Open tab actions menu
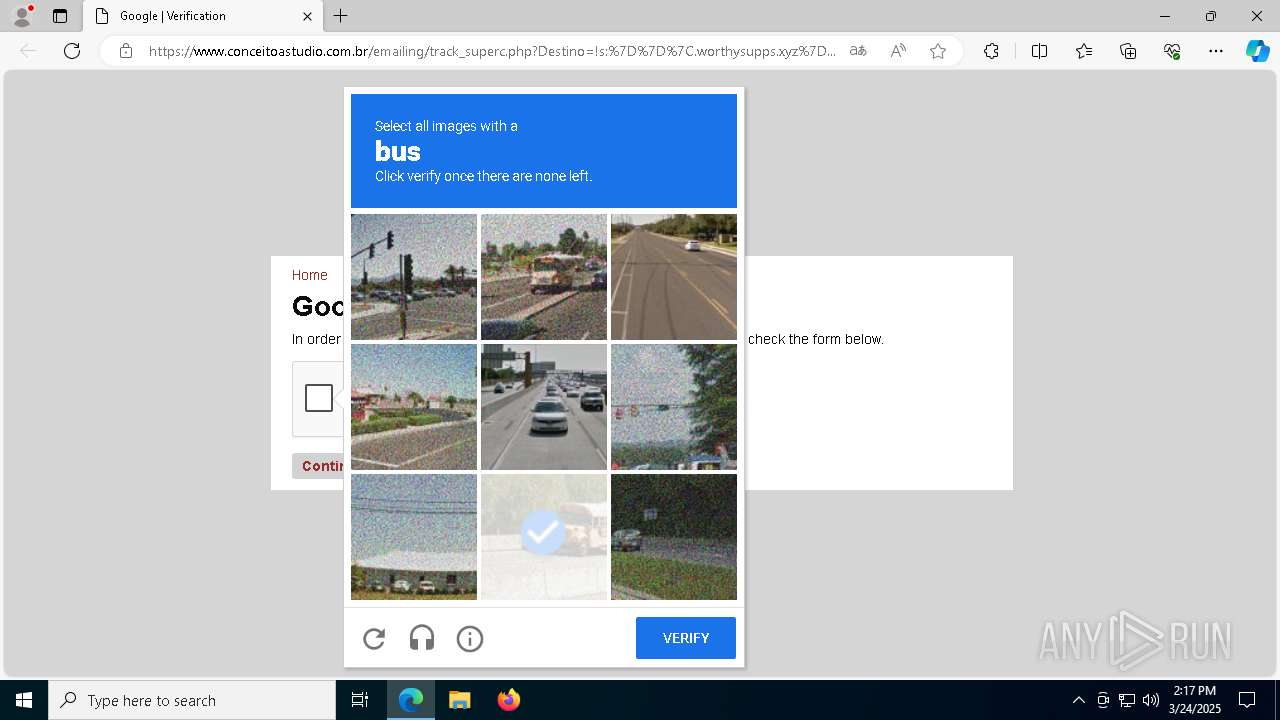The width and height of the screenshot is (1280, 720). pyautogui.click(x=60, y=16)
